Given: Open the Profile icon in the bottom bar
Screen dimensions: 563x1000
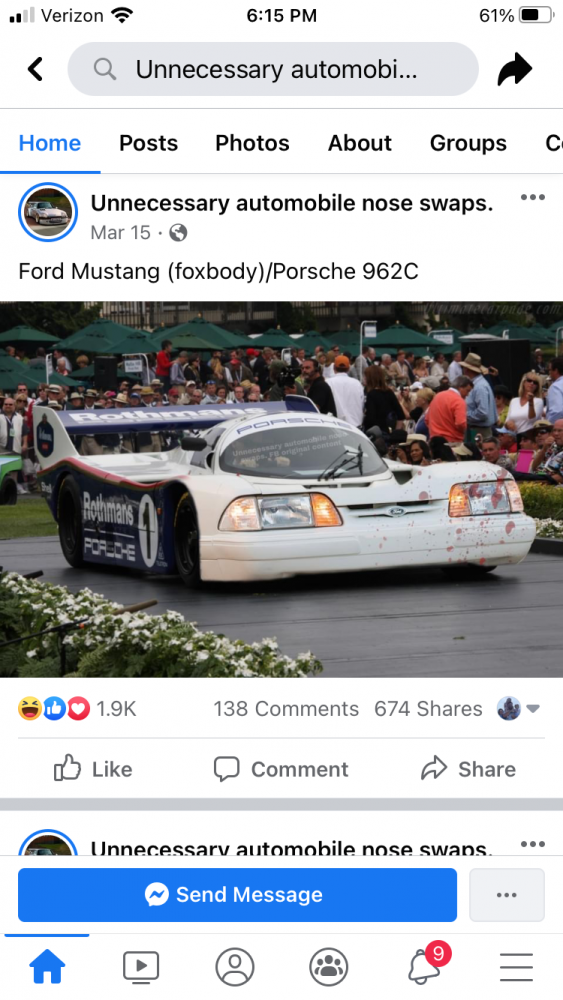Looking at the screenshot, I should pyautogui.click(x=235, y=967).
